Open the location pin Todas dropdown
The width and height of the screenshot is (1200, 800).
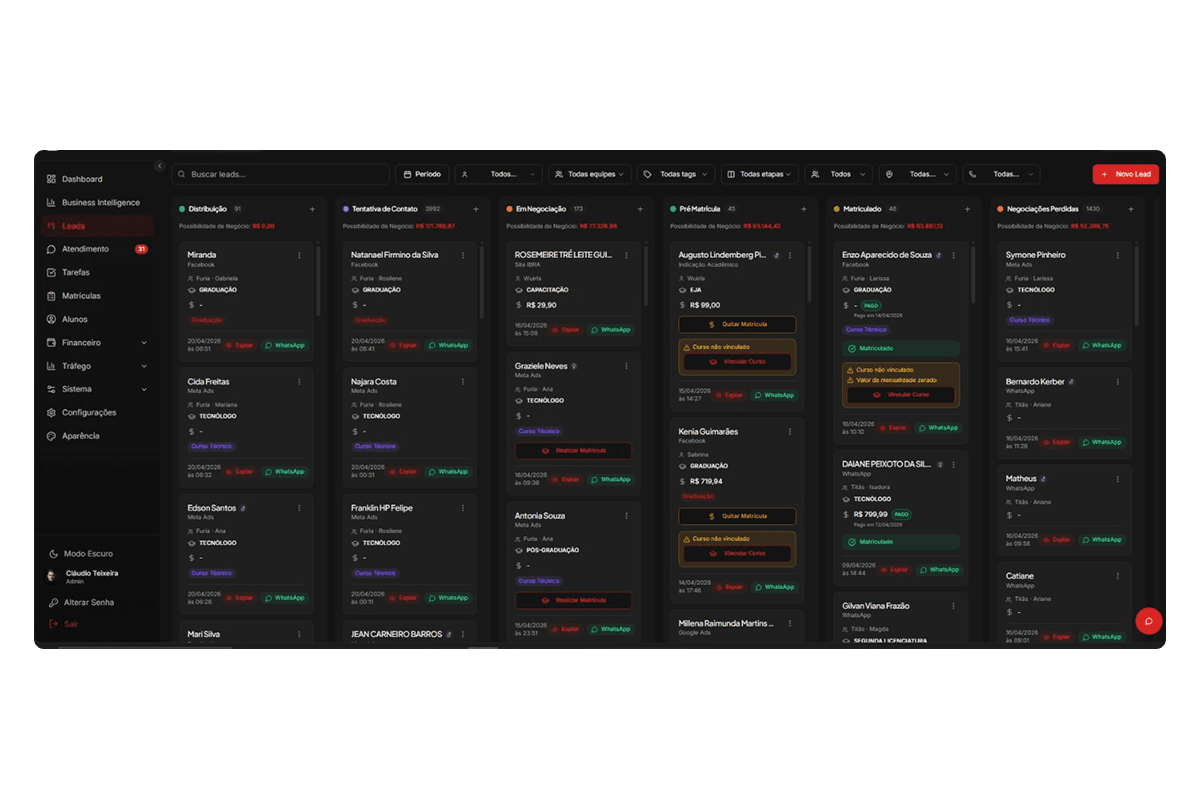click(917, 174)
